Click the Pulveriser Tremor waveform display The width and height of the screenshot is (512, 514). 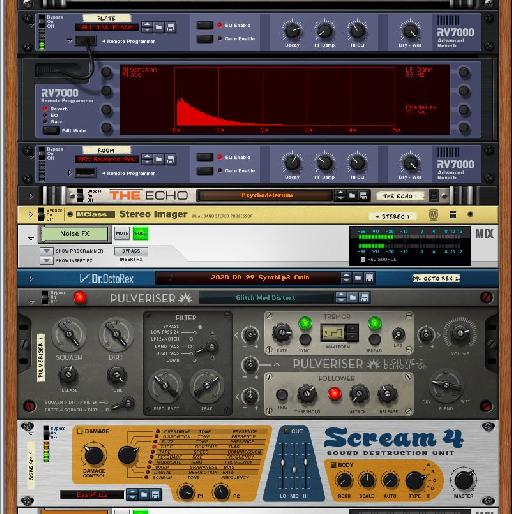pyautogui.click(x=333, y=332)
